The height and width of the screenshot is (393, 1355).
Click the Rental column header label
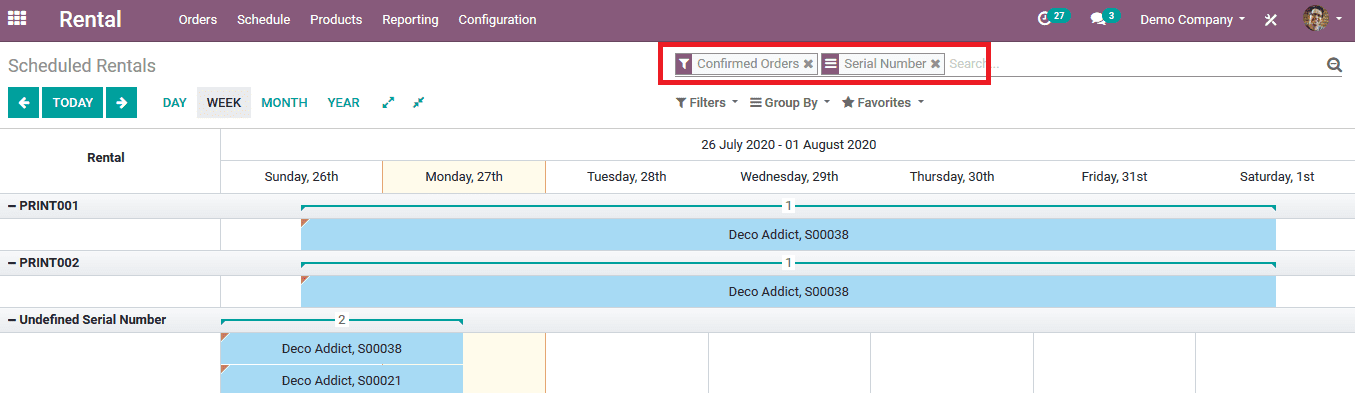(x=106, y=158)
